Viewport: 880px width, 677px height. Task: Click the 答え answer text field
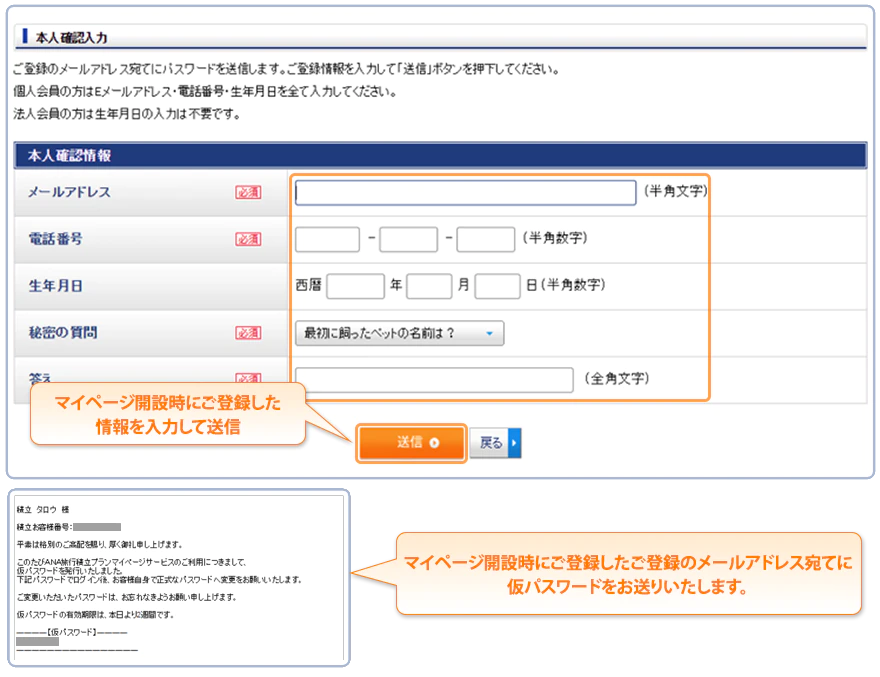pyautogui.click(x=434, y=380)
